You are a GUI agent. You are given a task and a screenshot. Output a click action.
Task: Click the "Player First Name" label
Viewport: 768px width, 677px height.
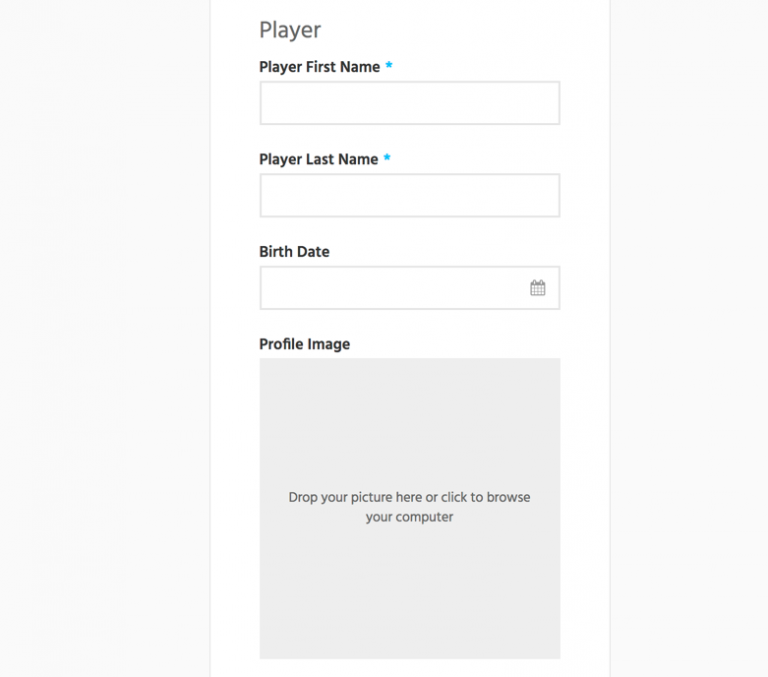(319, 67)
